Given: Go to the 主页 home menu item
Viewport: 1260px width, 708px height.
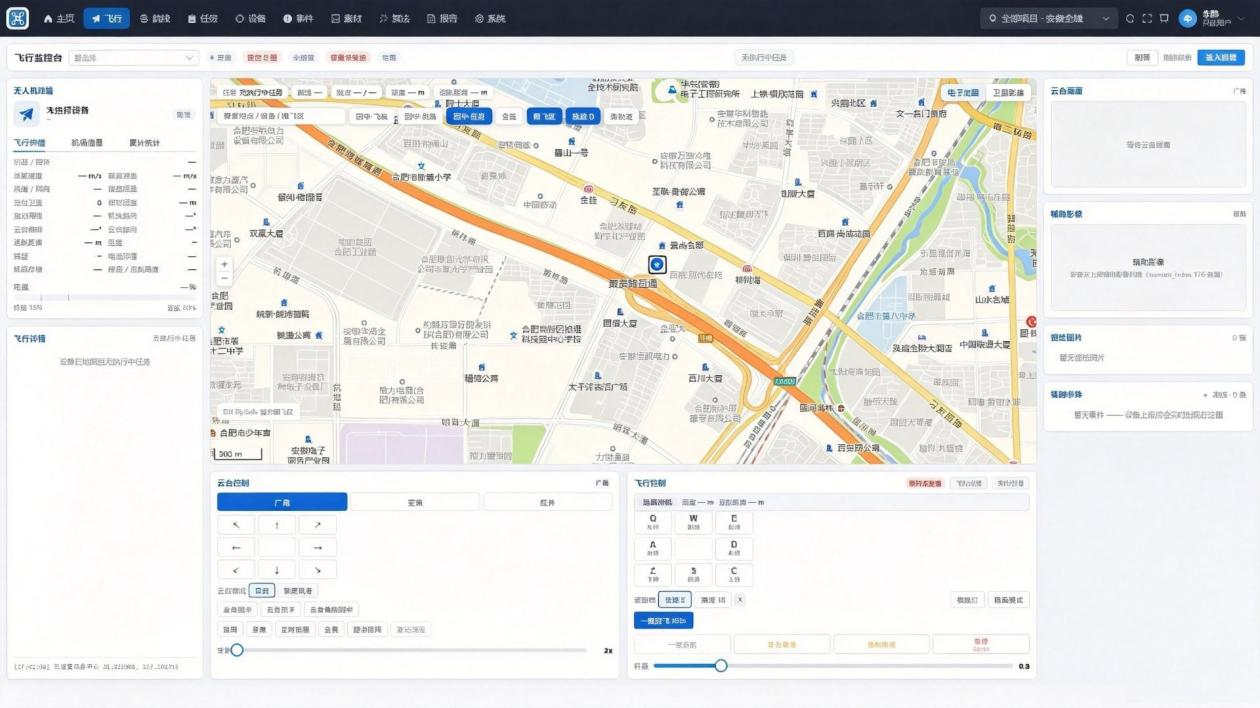Looking at the screenshot, I should (x=59, y=18).
